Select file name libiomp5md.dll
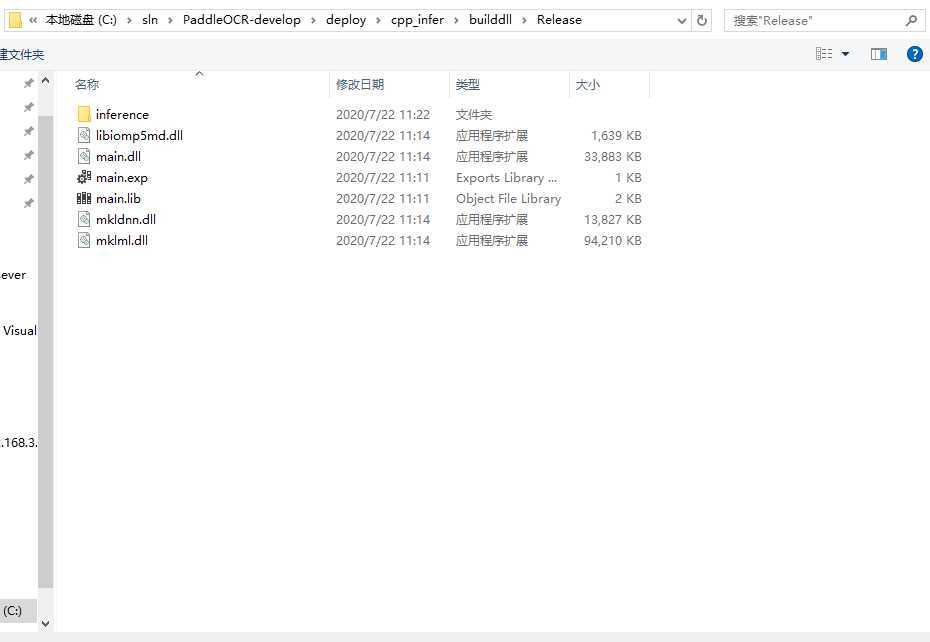The height and width of the screenshot is (642, 930). 139,135
